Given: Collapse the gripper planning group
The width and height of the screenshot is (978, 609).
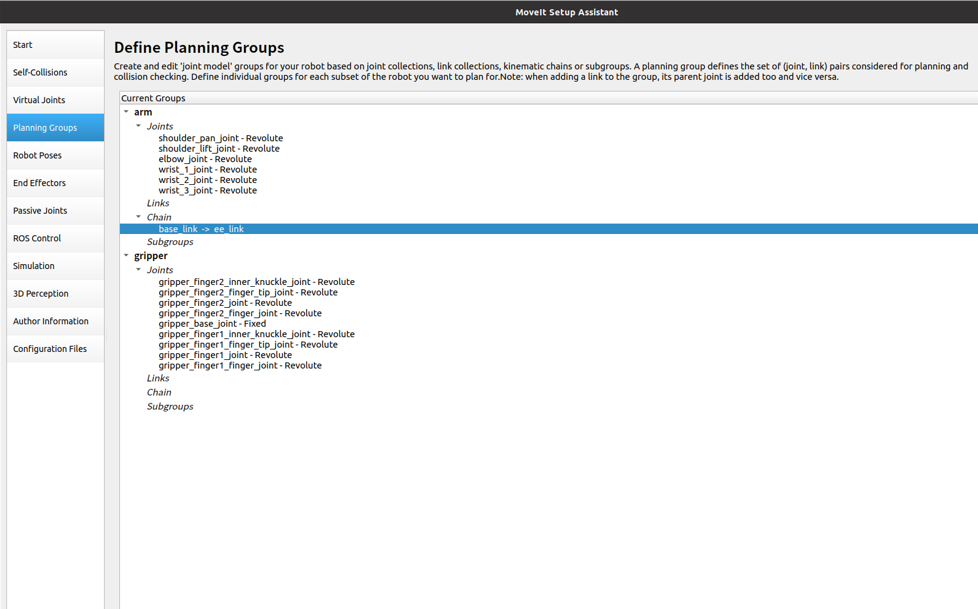Looking at the screenshot, I should 126,255.
